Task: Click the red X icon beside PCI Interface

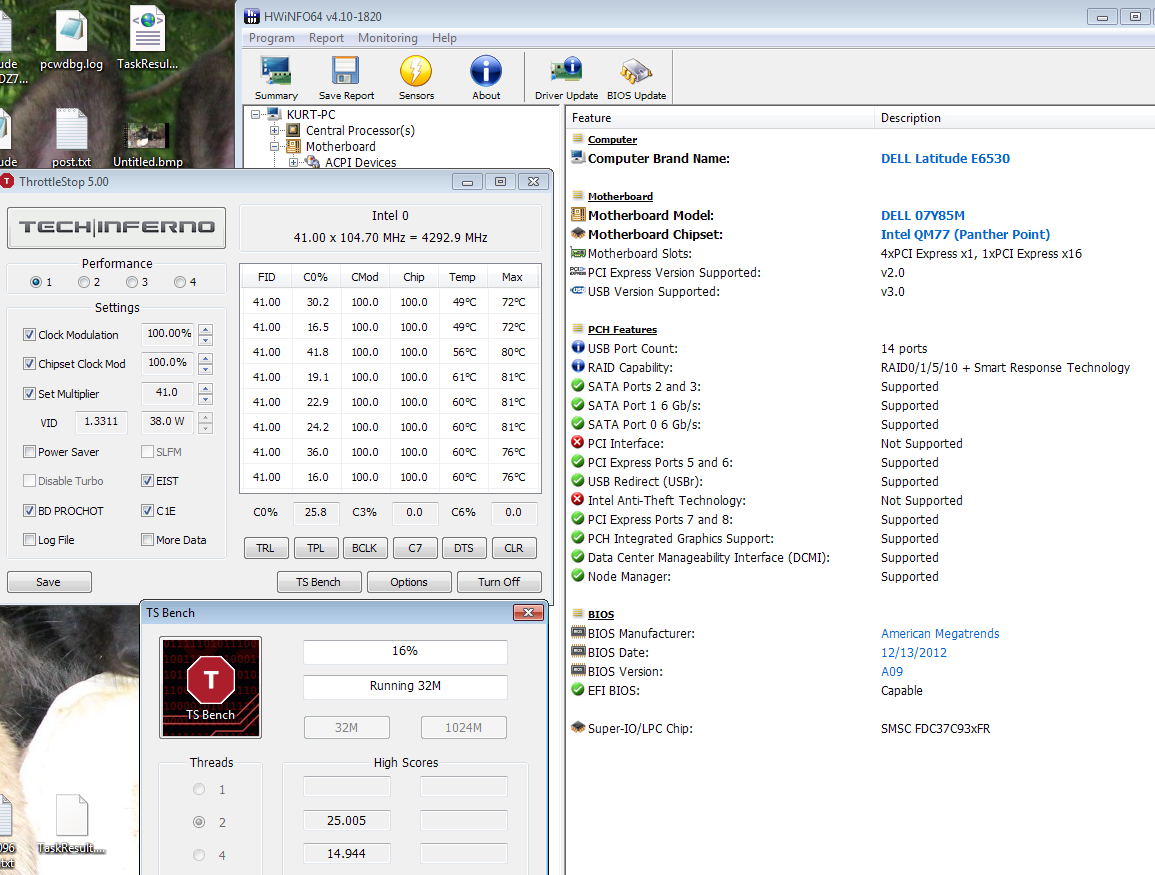Action: 578,443
